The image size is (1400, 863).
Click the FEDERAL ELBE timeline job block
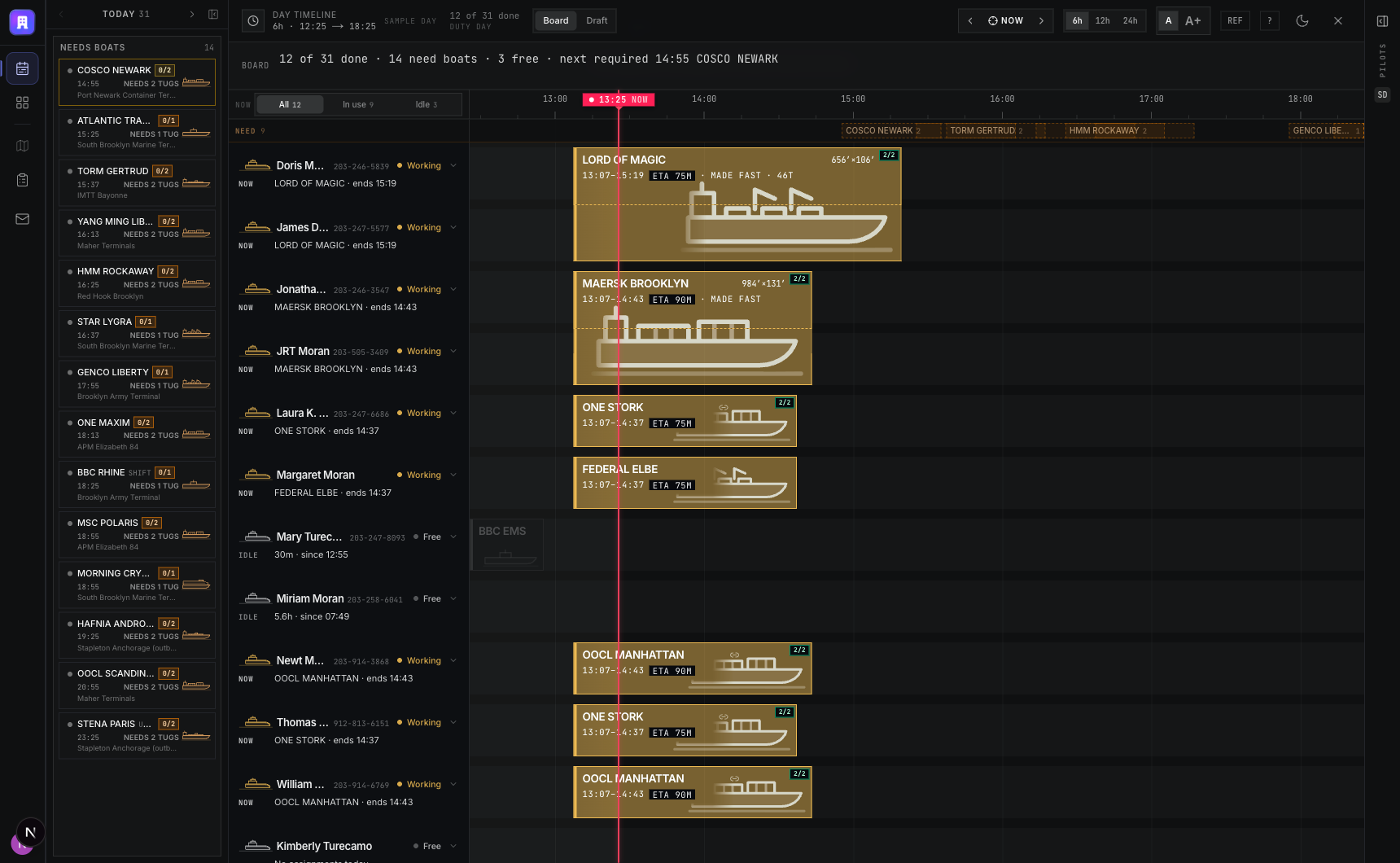pos(685,483)
